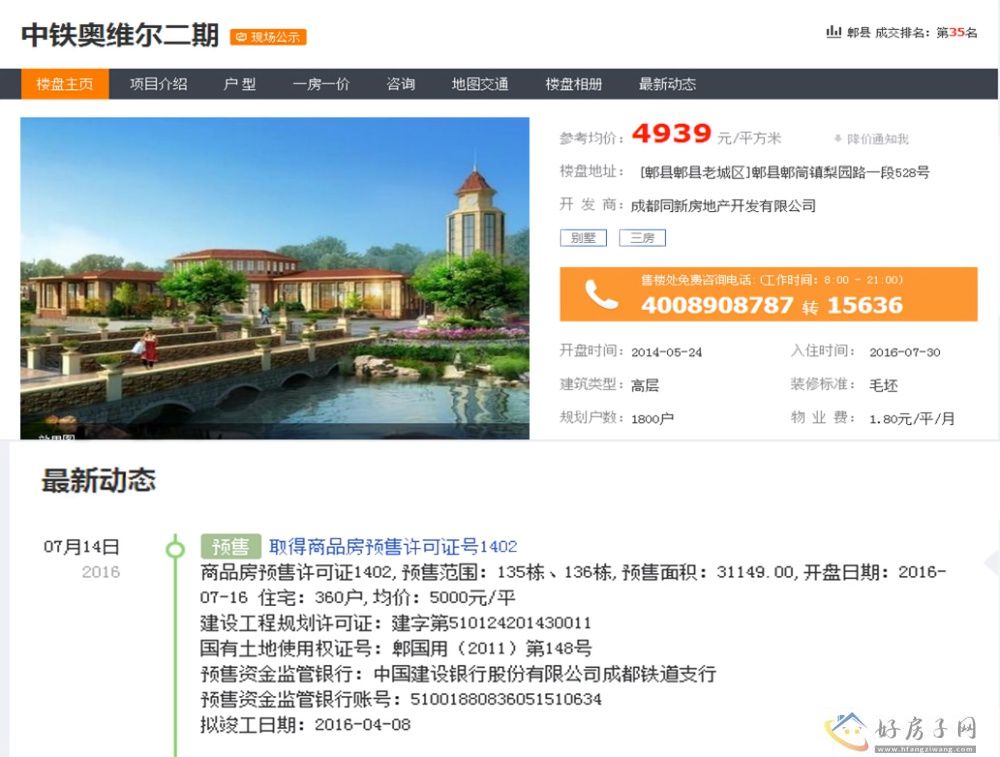Open the main property rendering image
Screen dimensions: 1000x757
275,277
